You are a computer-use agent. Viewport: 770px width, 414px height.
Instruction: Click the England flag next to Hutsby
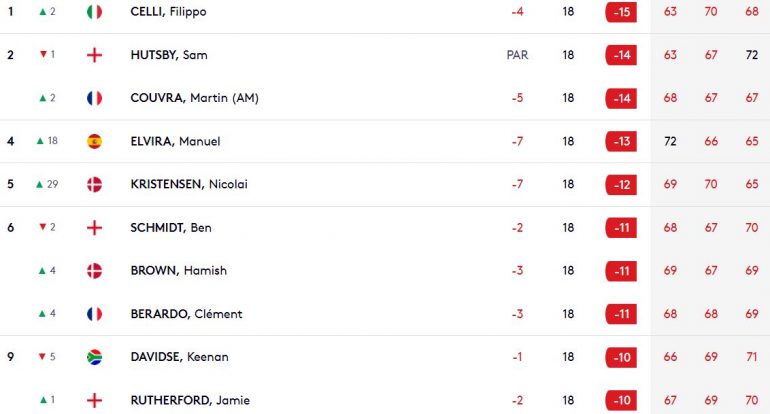[x=94, y=55]
